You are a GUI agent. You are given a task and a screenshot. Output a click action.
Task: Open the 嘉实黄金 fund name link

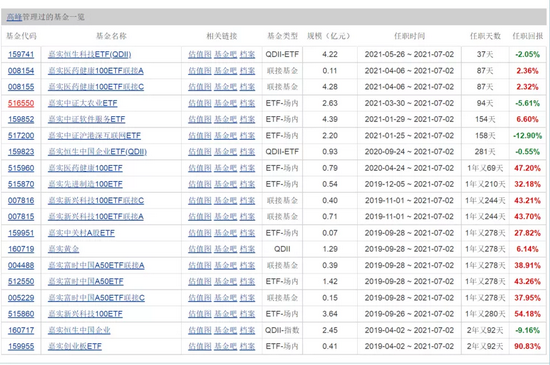tap(63, 249)
